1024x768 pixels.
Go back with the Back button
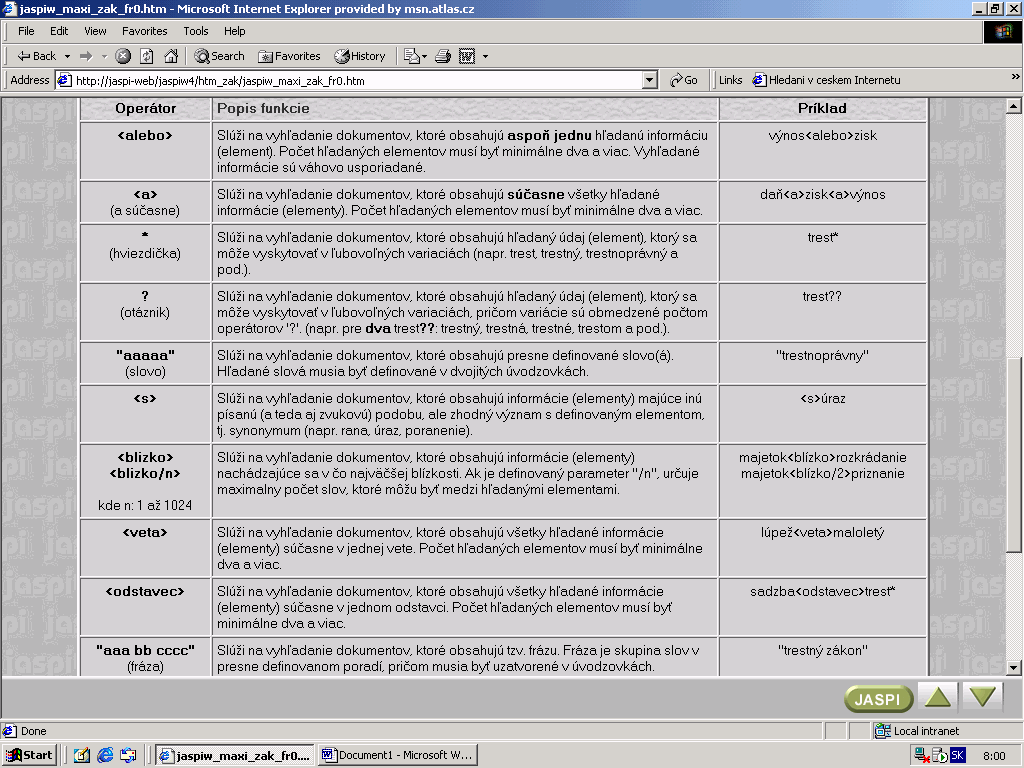pos(37,56)
